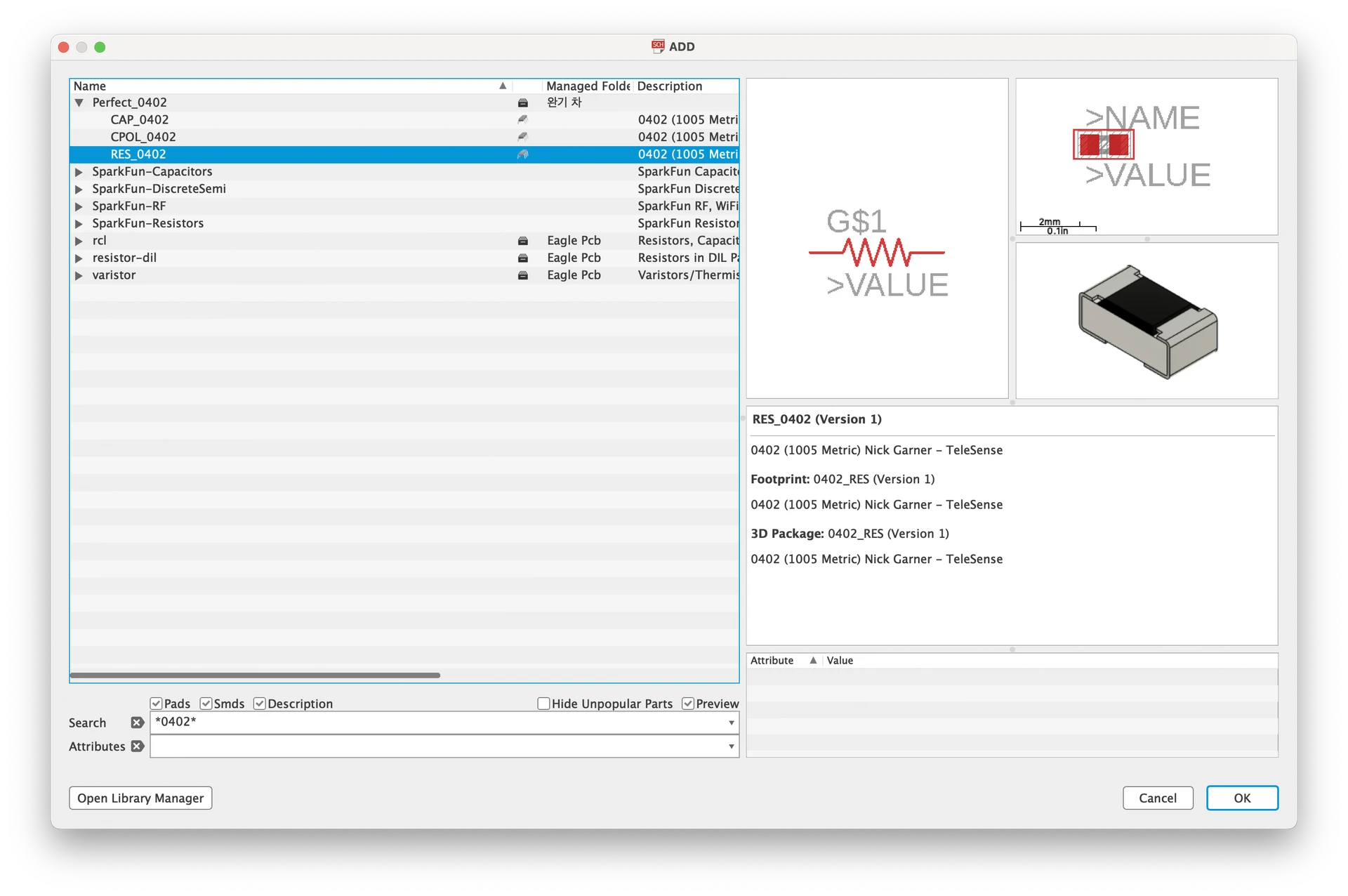This screenshot has height=896, width=1348.
Task: Toggle the Smds checkbox
Action: [206, 704]
